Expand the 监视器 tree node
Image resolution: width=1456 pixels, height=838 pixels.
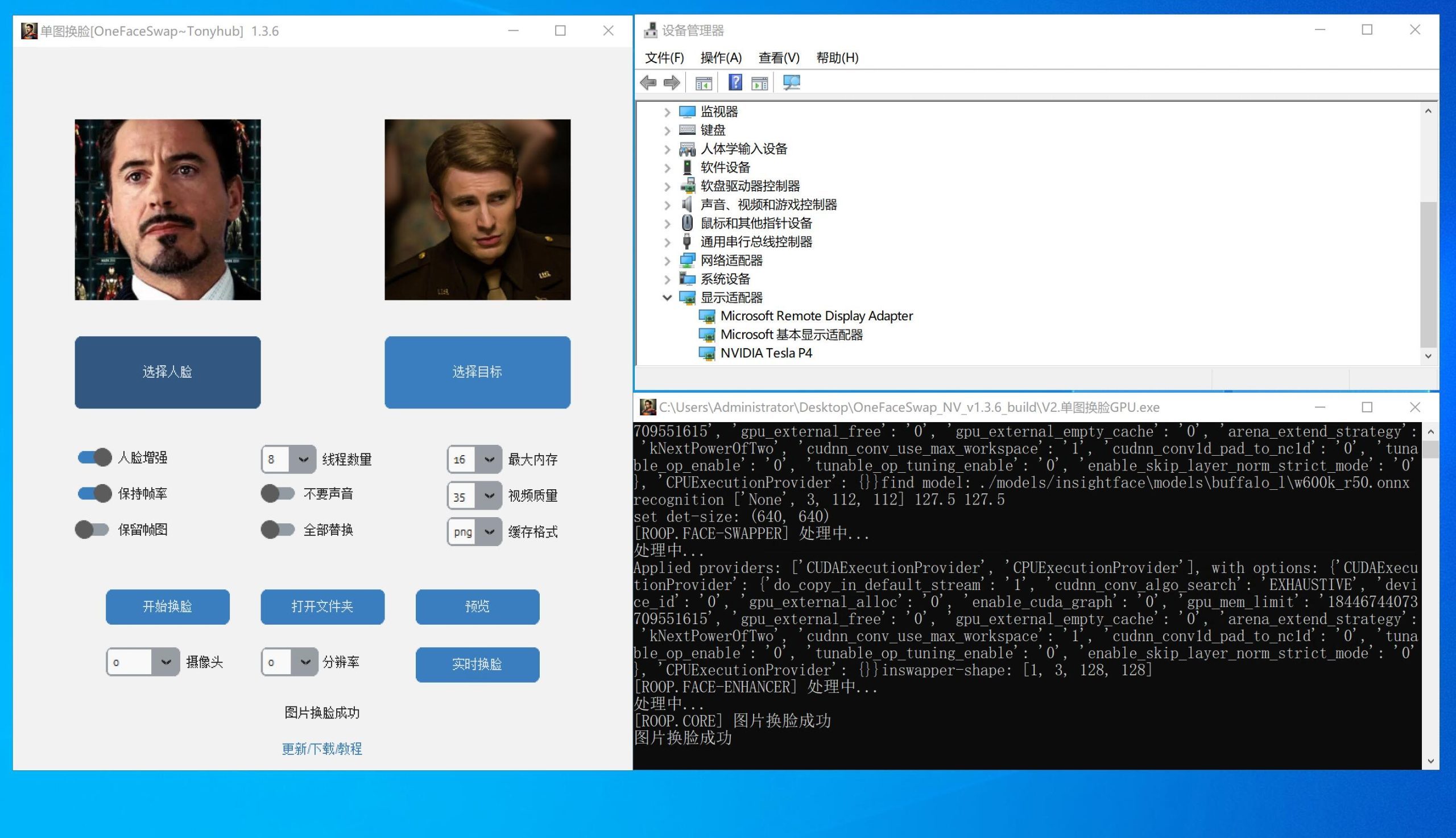[x=667, y=112]
